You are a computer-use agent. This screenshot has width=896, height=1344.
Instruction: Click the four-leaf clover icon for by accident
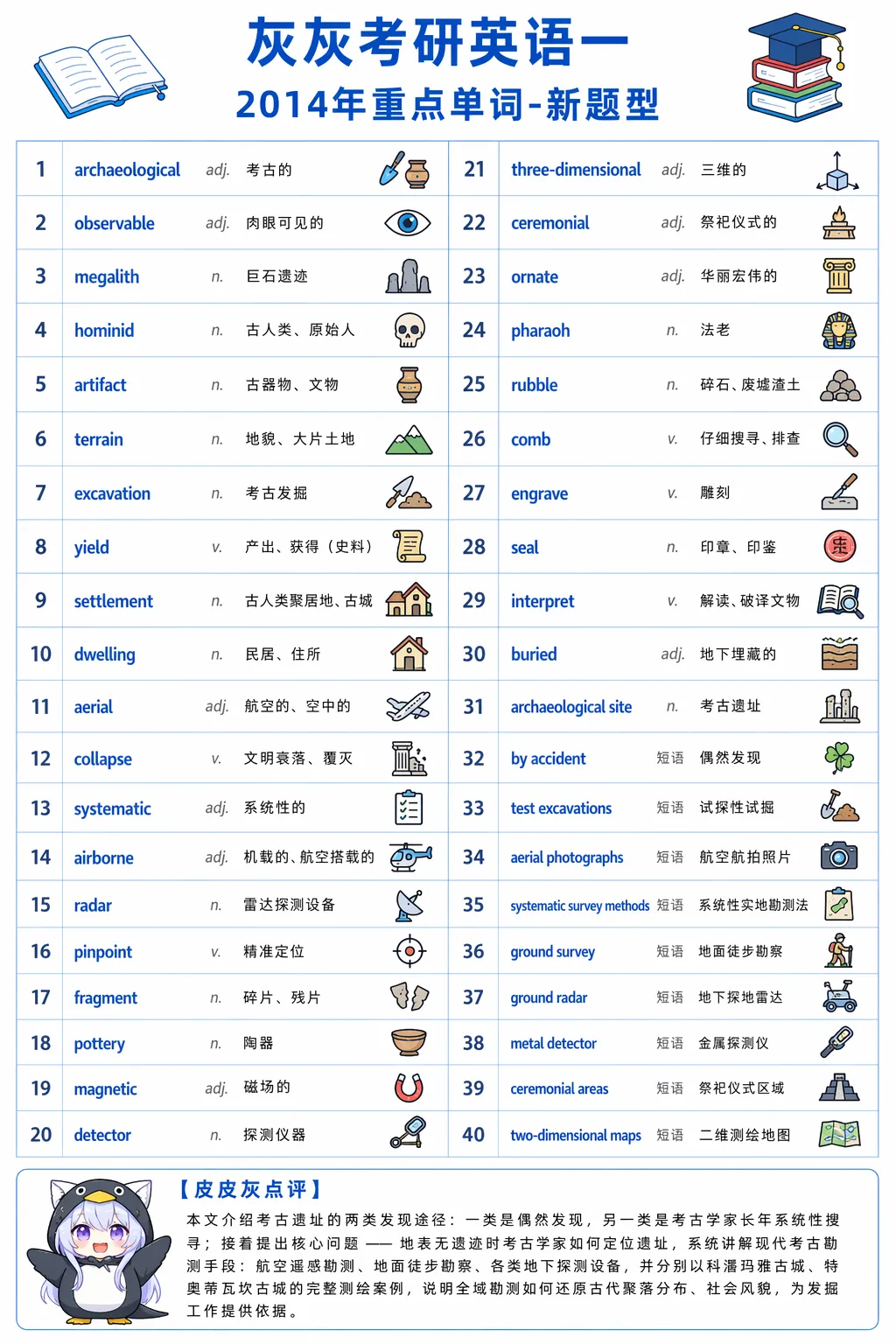click(839, 758)
